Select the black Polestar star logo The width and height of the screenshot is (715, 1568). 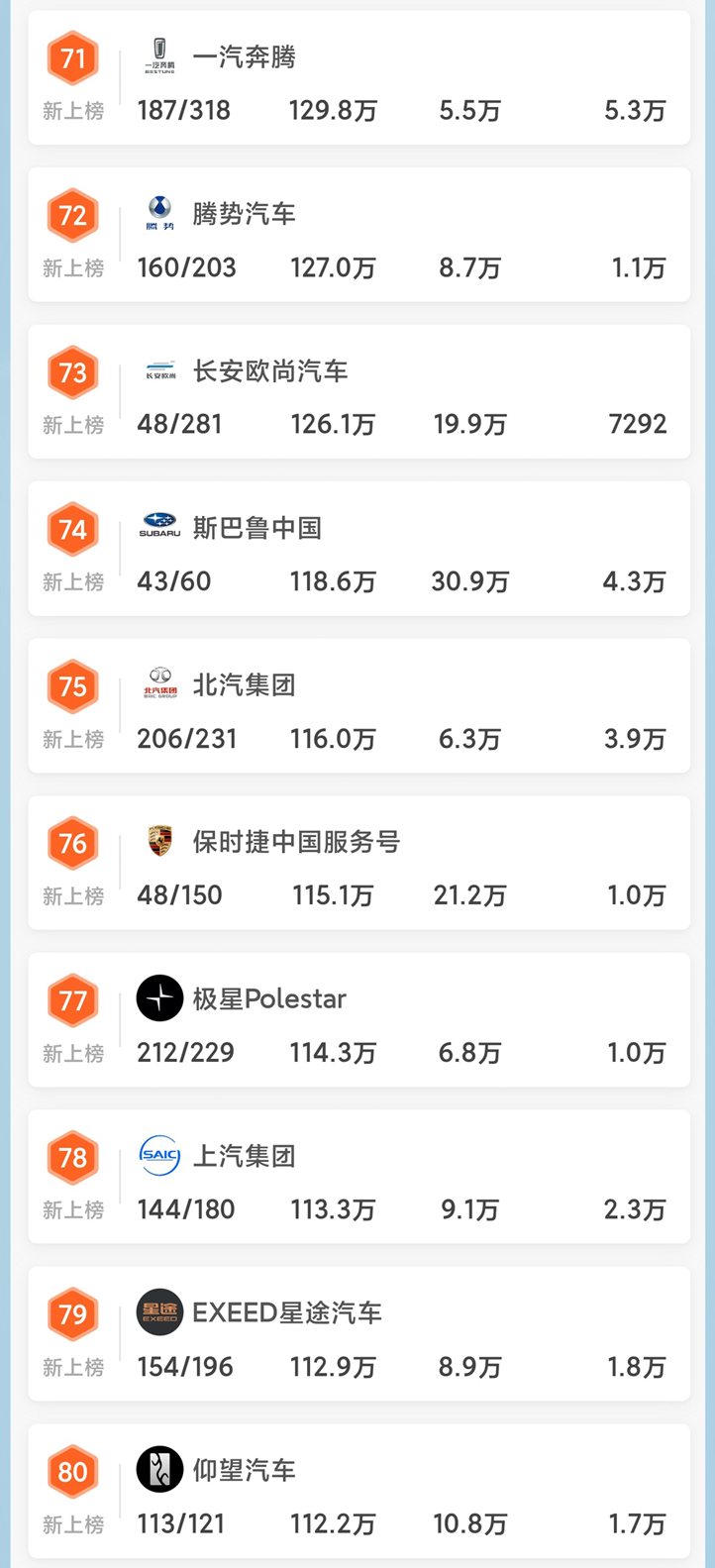tap(159, 998)
